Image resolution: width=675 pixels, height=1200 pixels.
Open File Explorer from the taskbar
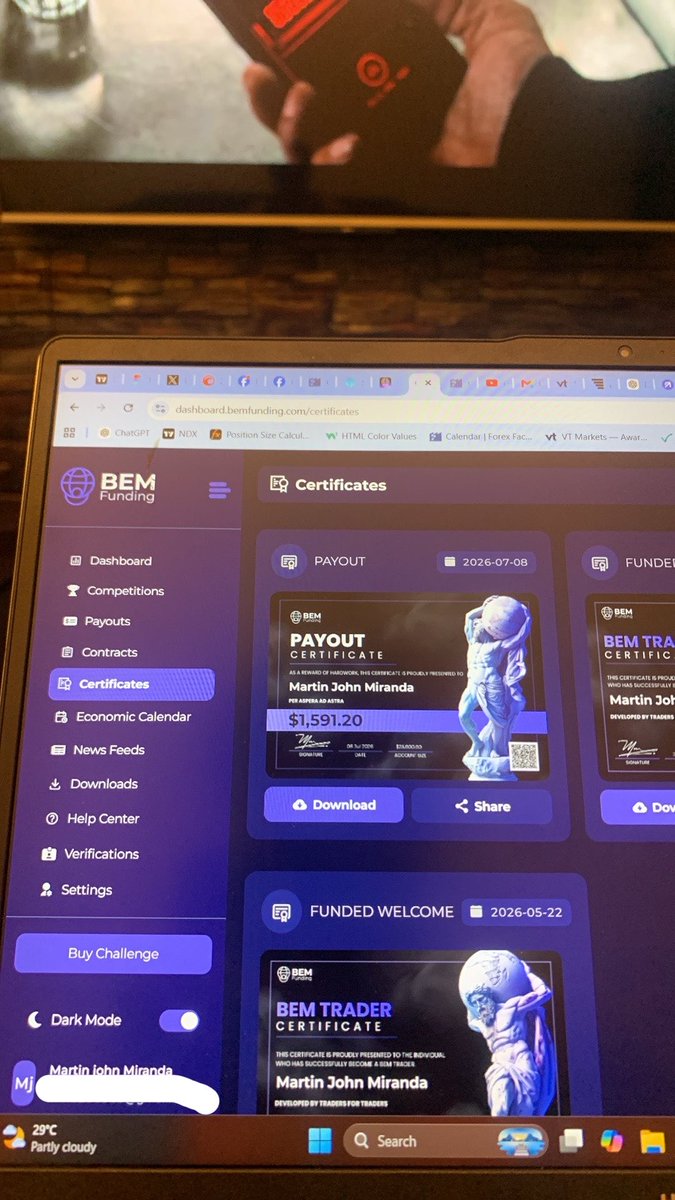(652, 1141)
